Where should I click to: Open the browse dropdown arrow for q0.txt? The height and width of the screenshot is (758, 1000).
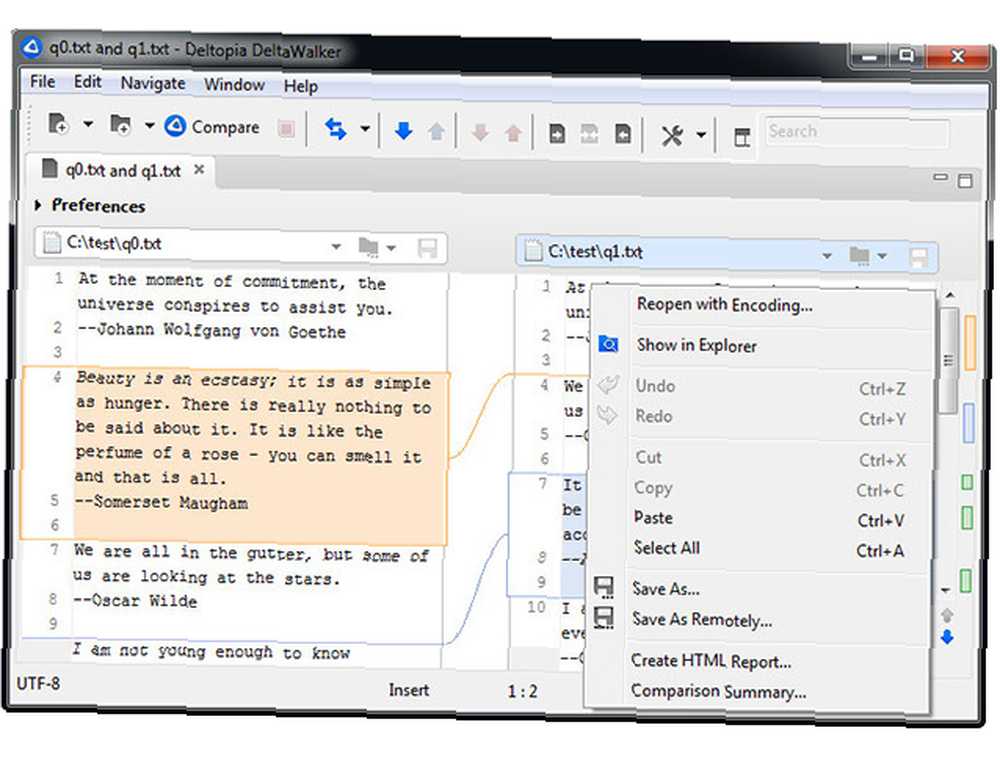tap(391, 247)
